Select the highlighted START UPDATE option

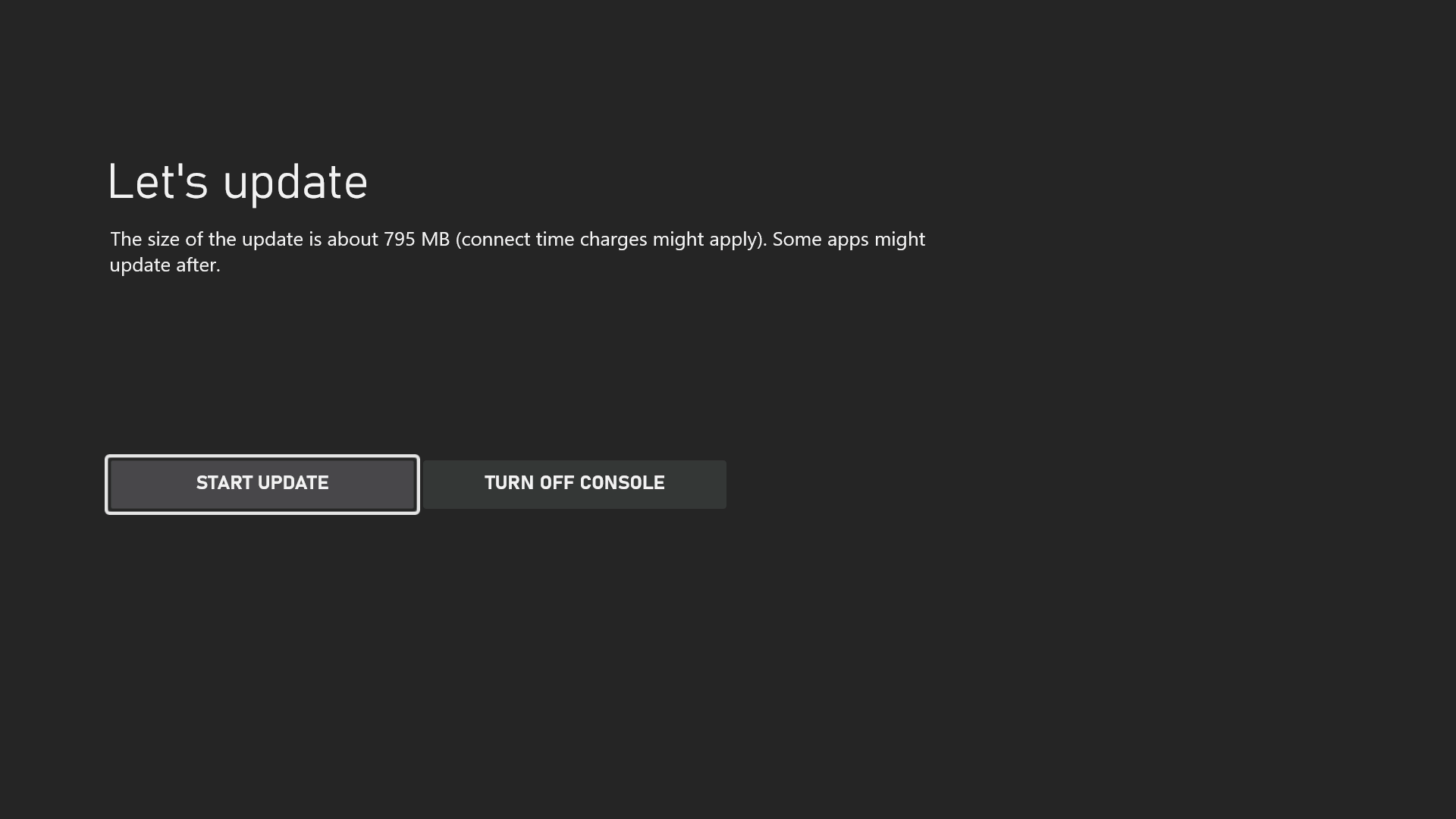262,485
